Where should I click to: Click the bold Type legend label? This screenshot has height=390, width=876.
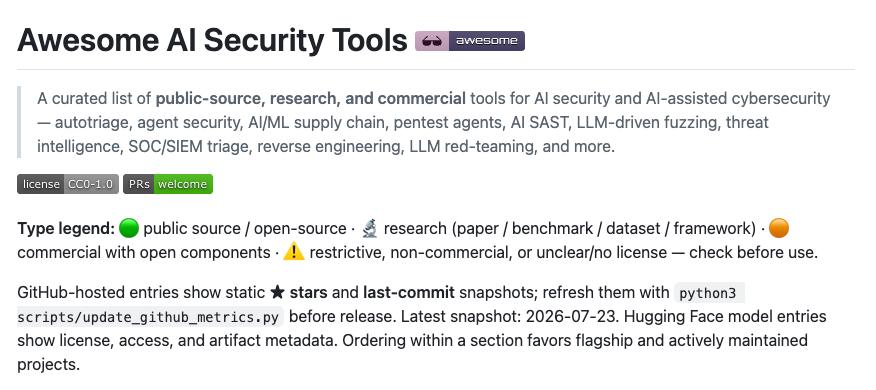(66, 229)
